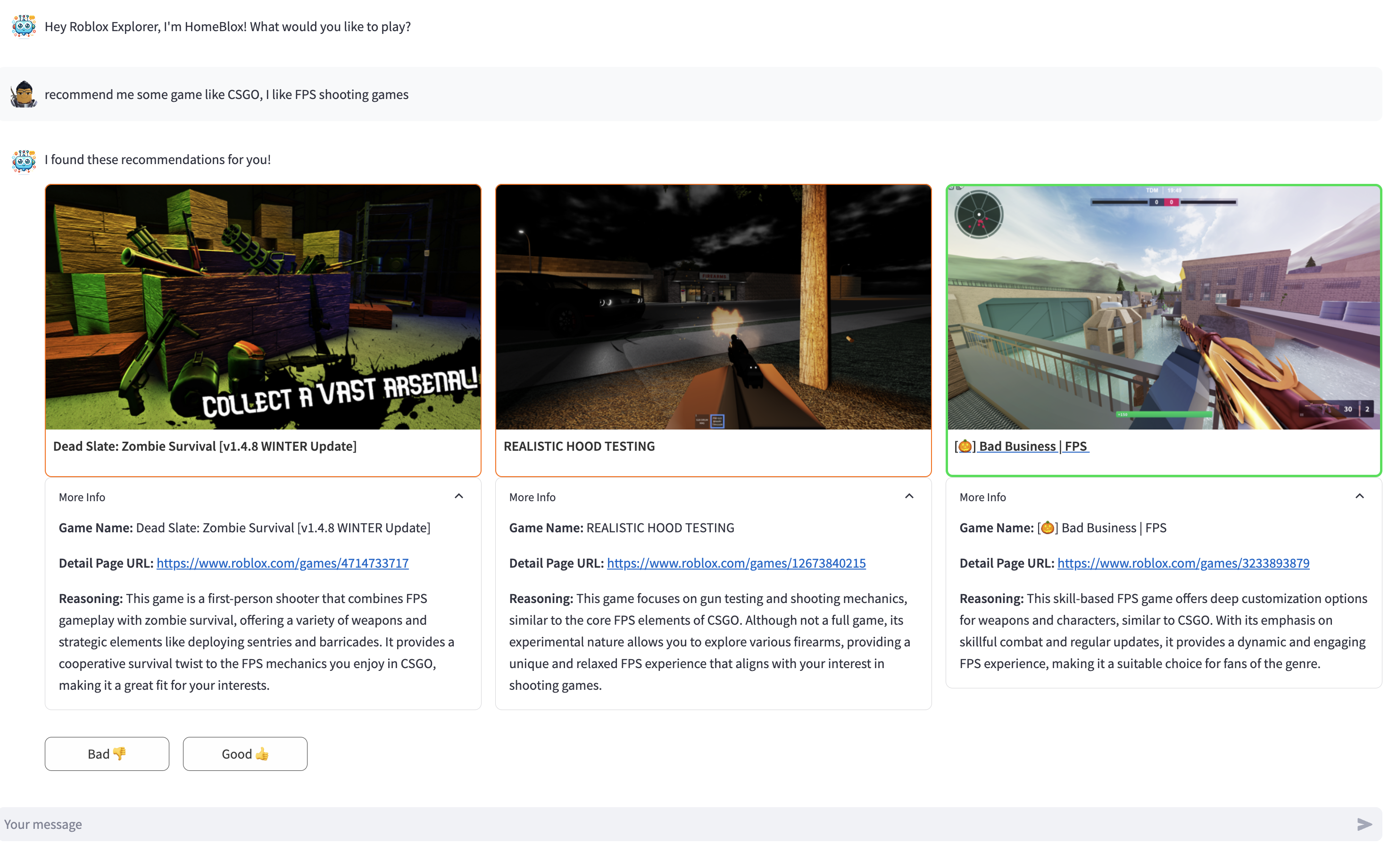Open the Dead Slate Roblox game URL

tap(283, 563)
